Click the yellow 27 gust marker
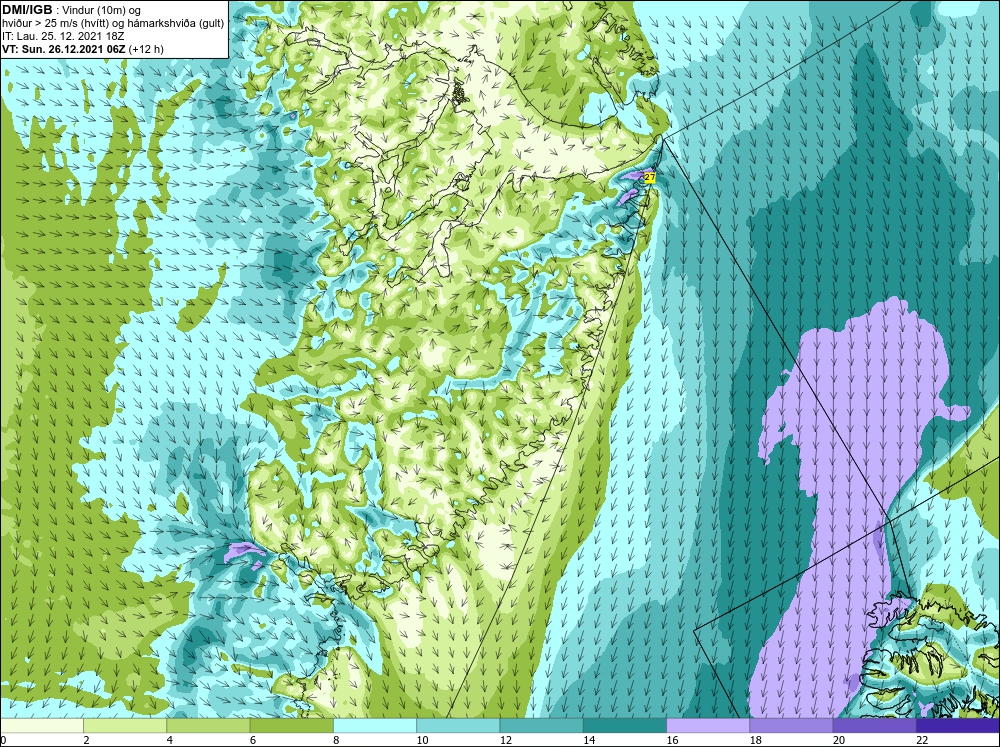This screenshot has width=1000, height=747. click(x=650, y=177)
